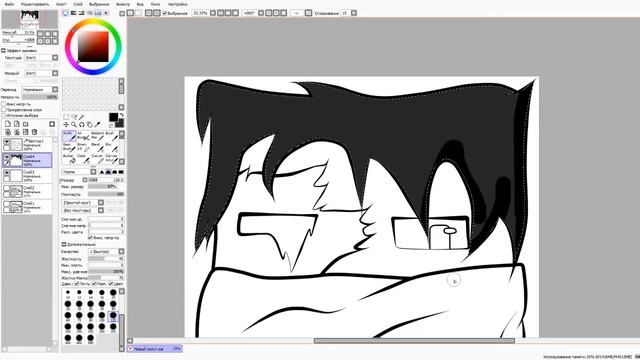Screen dimensions: 640x360
Task: Swap foreground and background colors
Action: [x=121, y=116]
